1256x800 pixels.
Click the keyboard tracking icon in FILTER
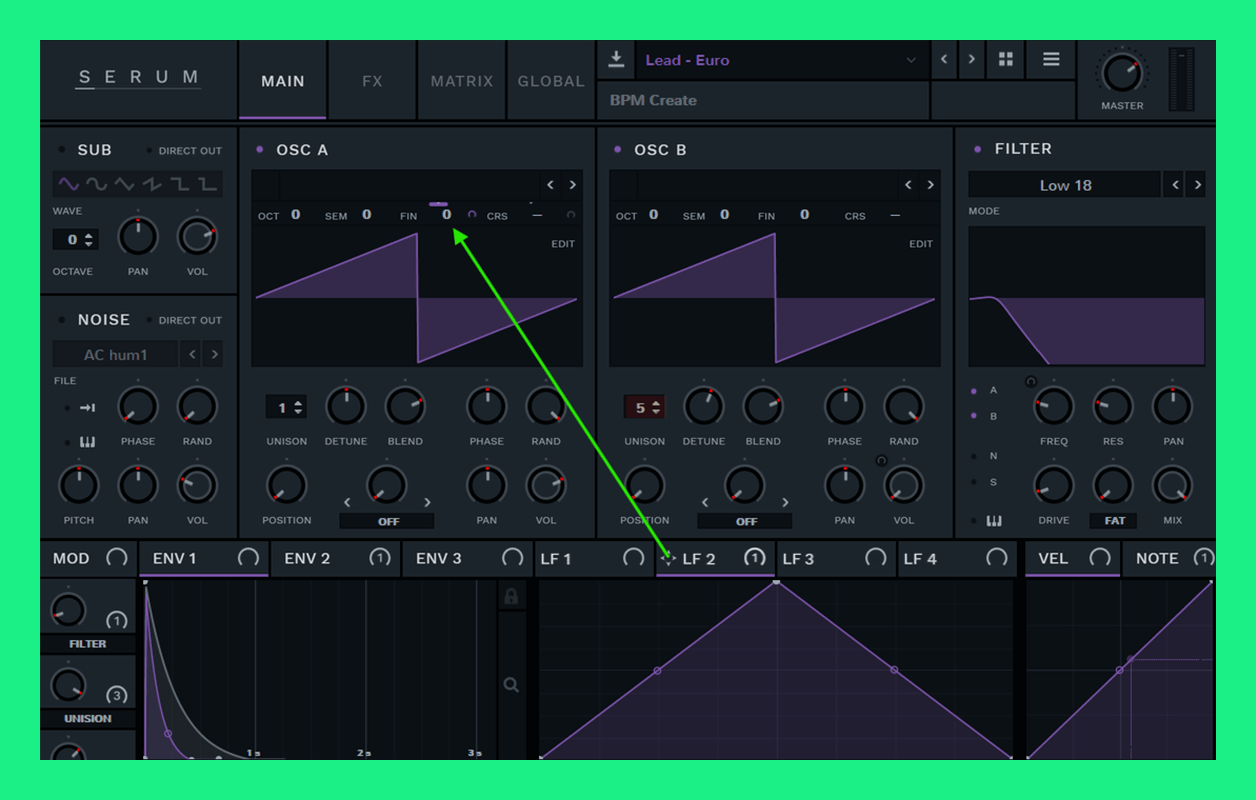click(x=994, y=521)
